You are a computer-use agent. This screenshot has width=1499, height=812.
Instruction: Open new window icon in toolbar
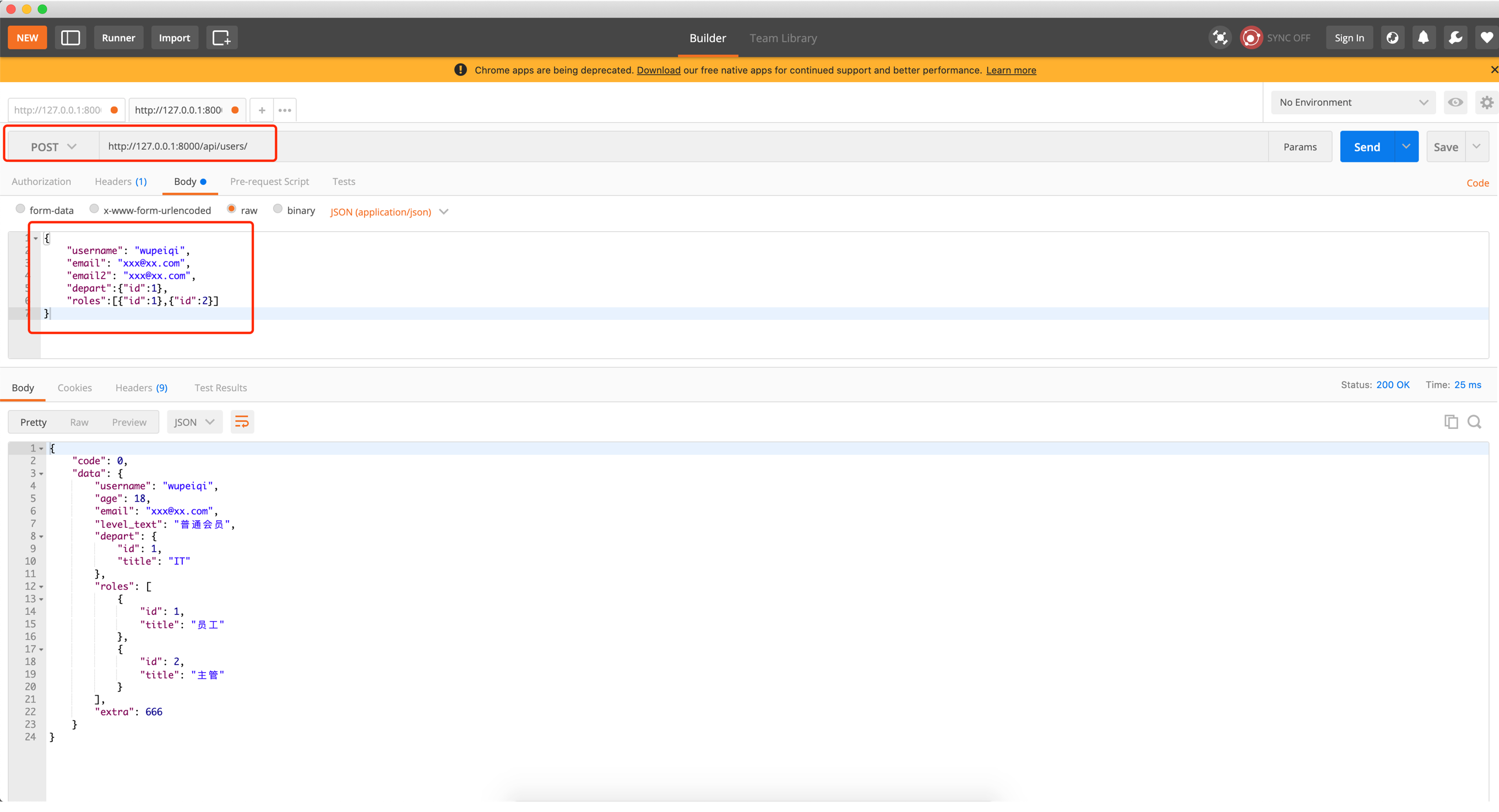[221, 38]
